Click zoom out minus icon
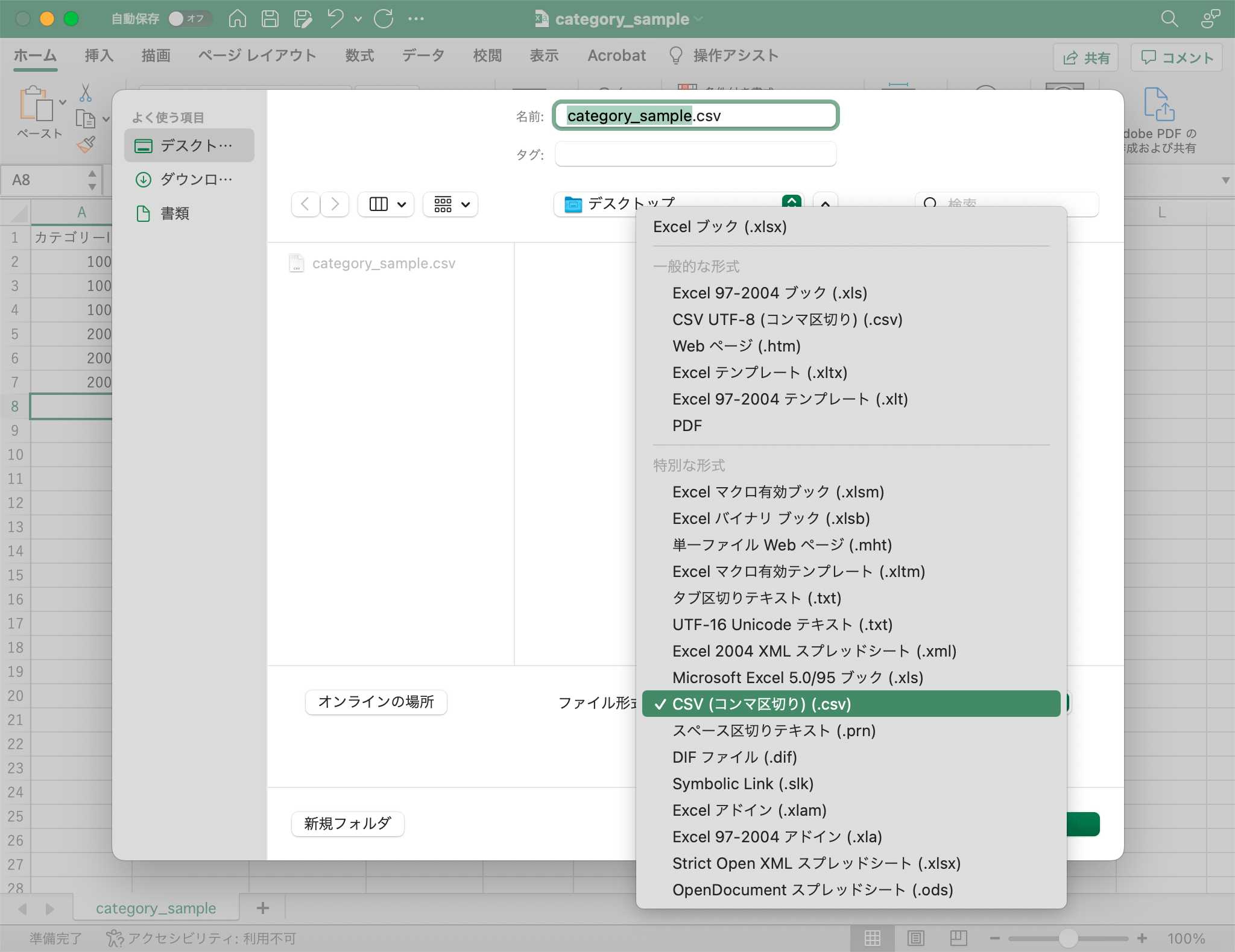The image size is (1235, 952). (x=995, y=938)
